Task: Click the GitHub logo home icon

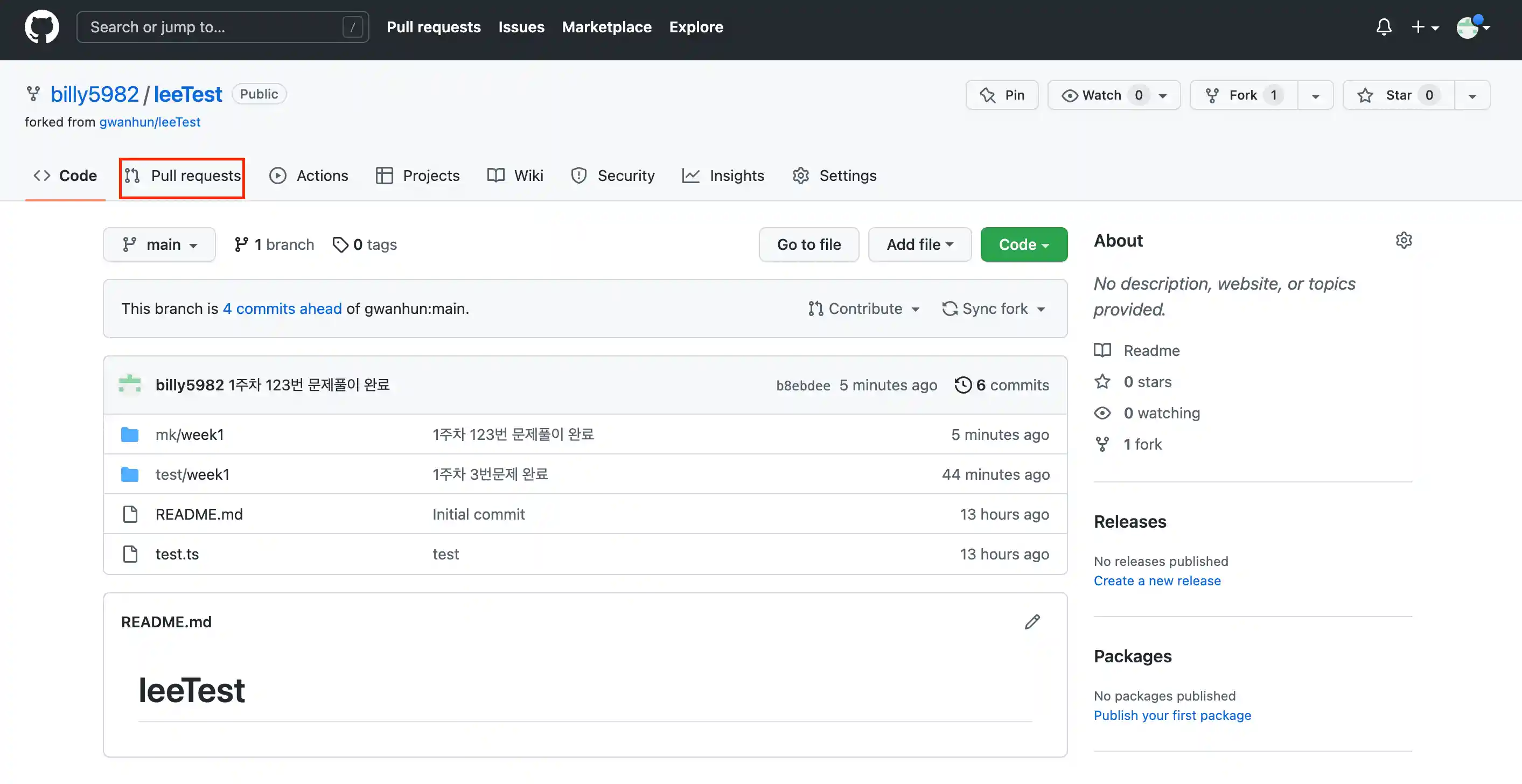Action: click(x=41, y=27)
